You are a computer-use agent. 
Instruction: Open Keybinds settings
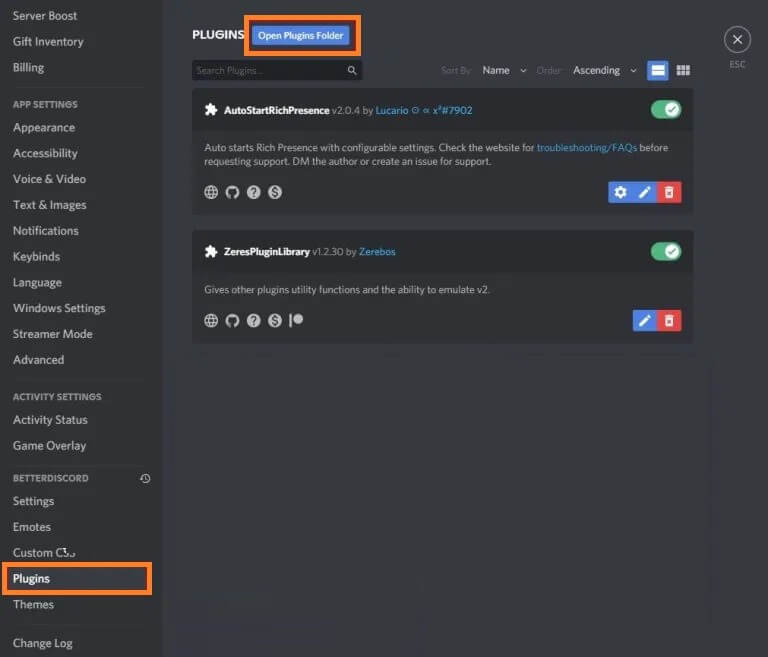click(x=36, y=257)
